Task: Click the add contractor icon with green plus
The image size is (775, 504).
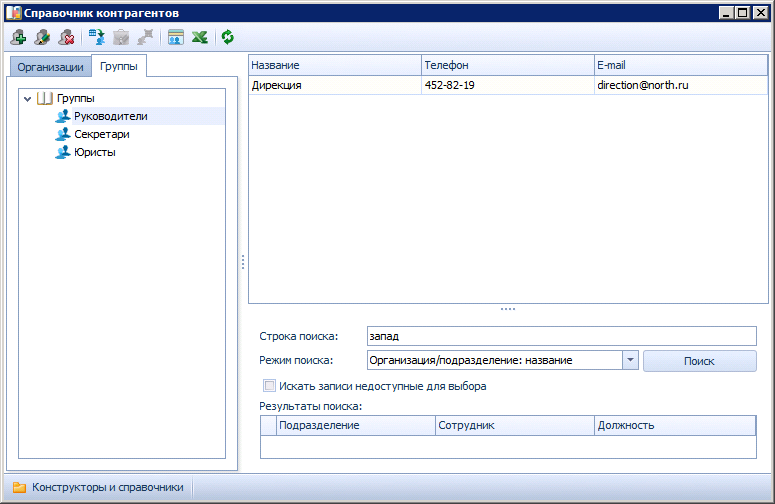Action: tap(18, 37)
